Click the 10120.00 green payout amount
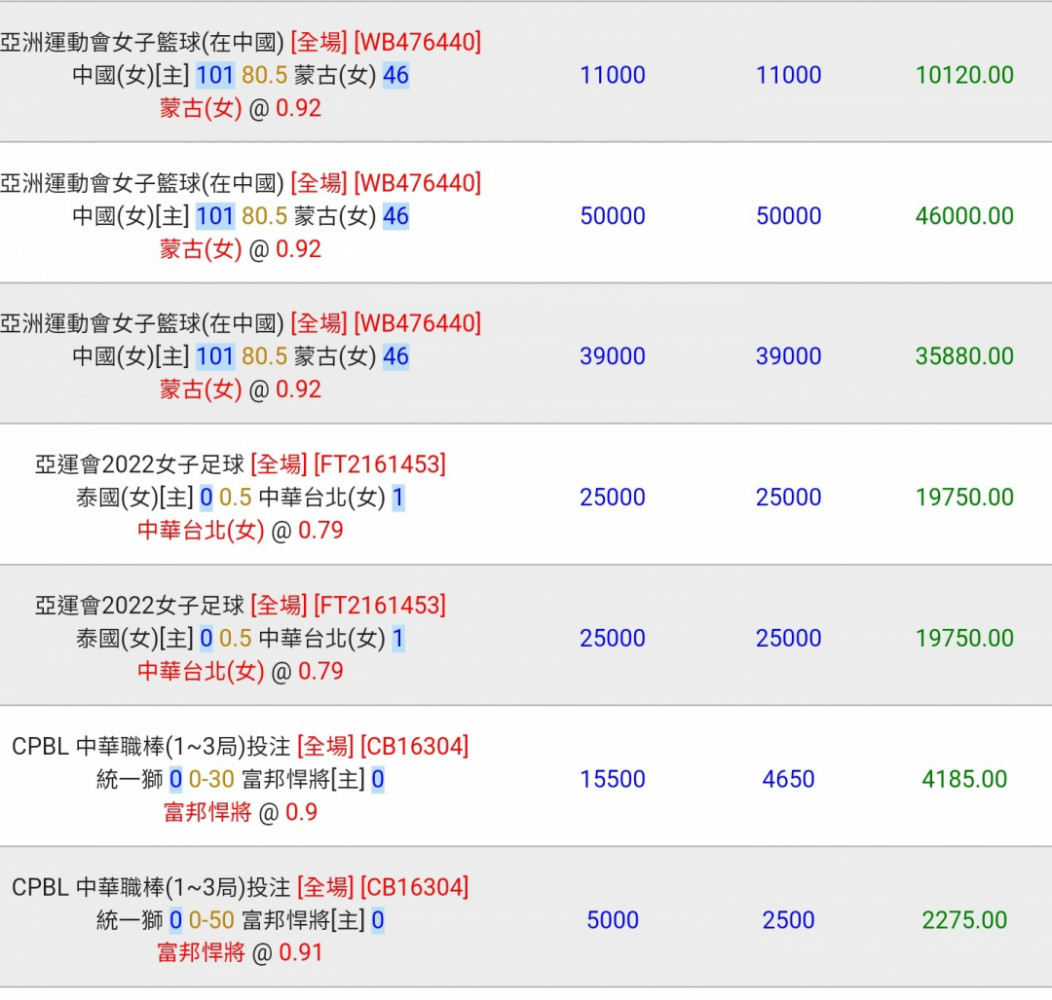Screen dimensions: 1052x1000 (964, 75)
